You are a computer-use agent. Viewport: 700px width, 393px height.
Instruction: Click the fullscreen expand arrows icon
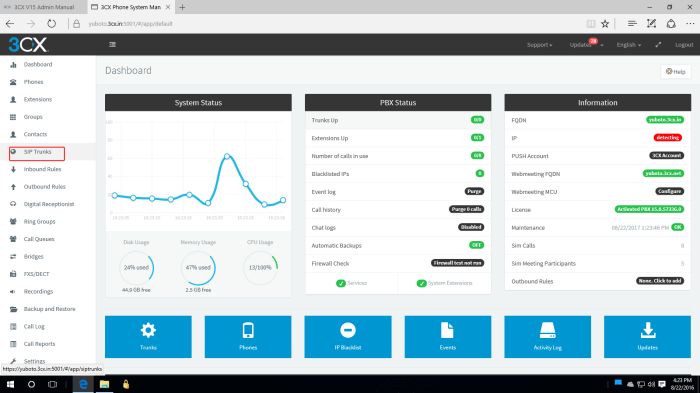point(658,45)
